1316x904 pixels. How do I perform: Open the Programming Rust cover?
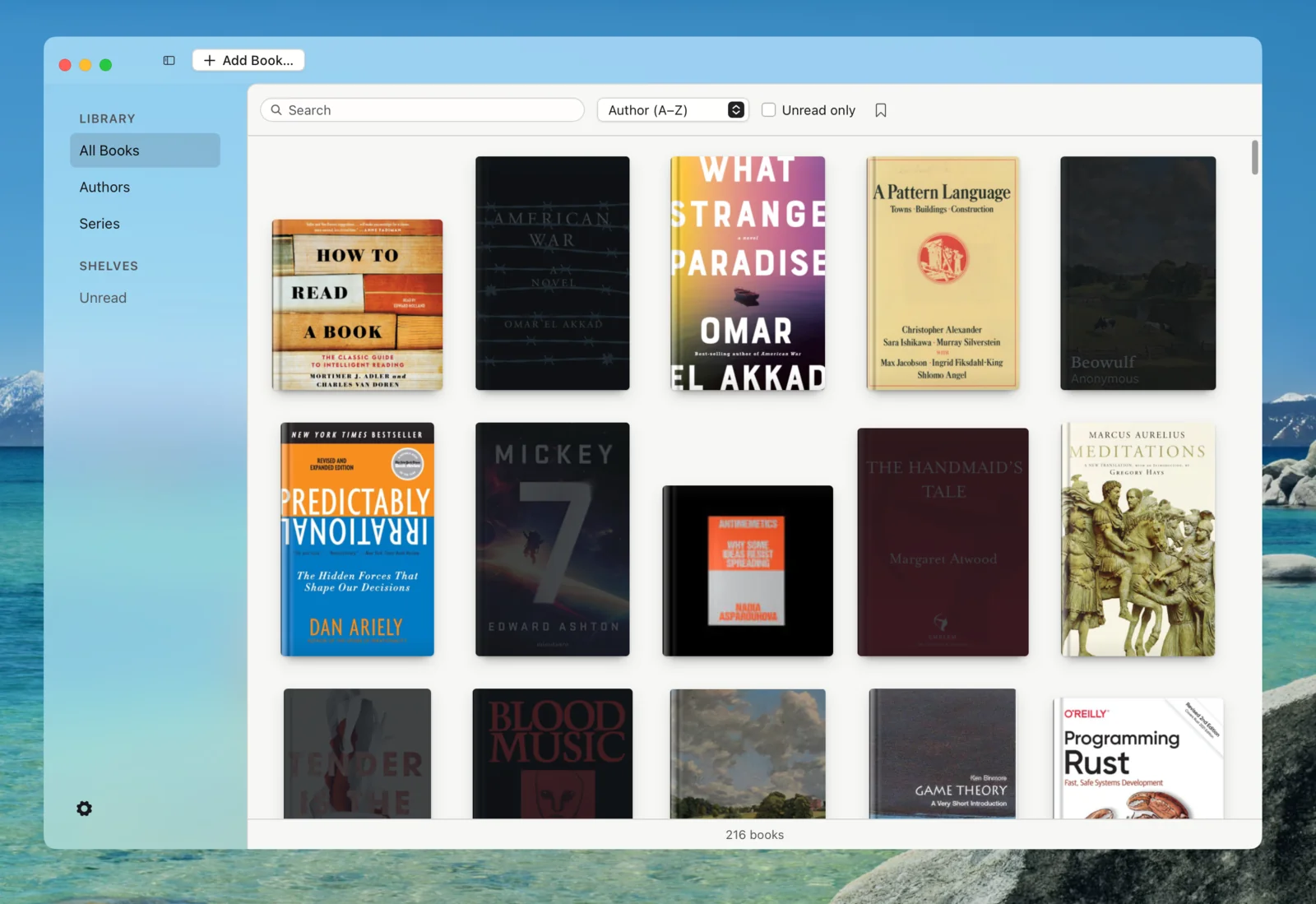[x=1138, y=758]
